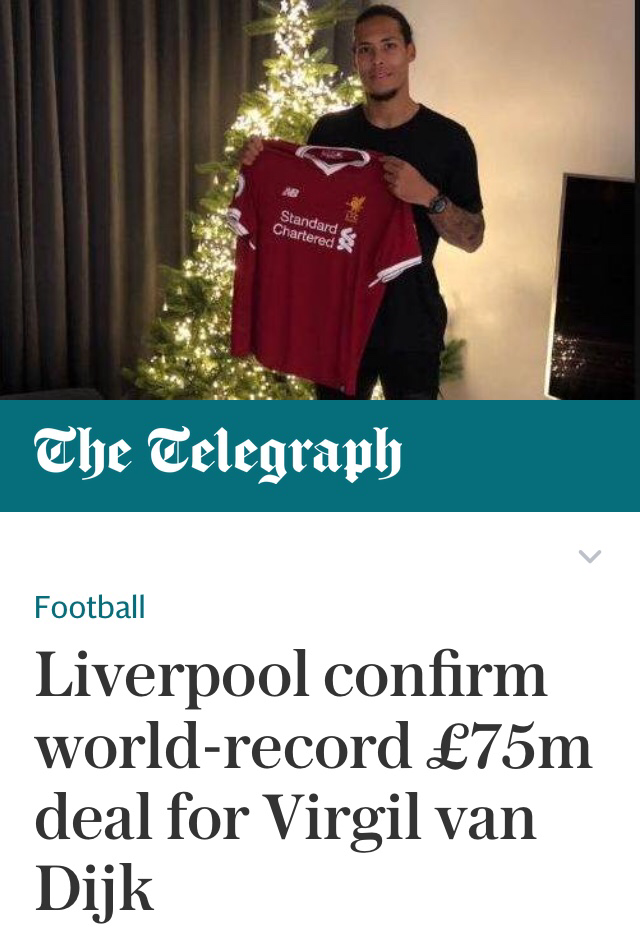Click the Liverpool crest on the red shirt
The height and width of the screenshot is (936, 640).
(x=355, y=208)
